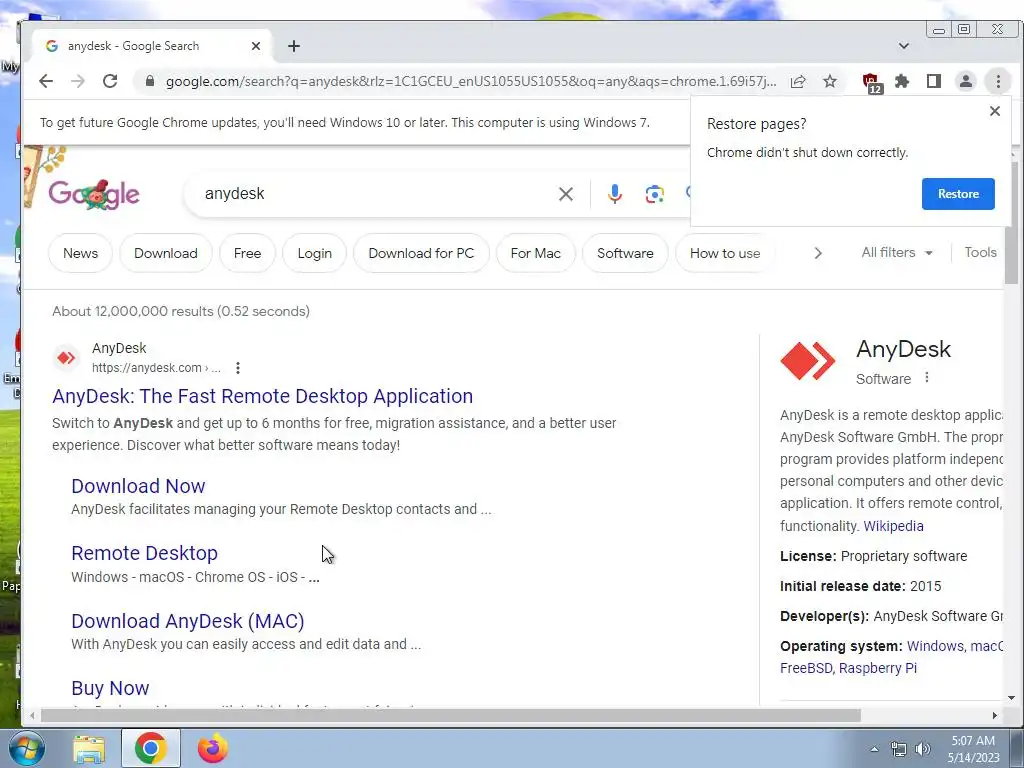Click the Chrome taskbar icon

150,748
